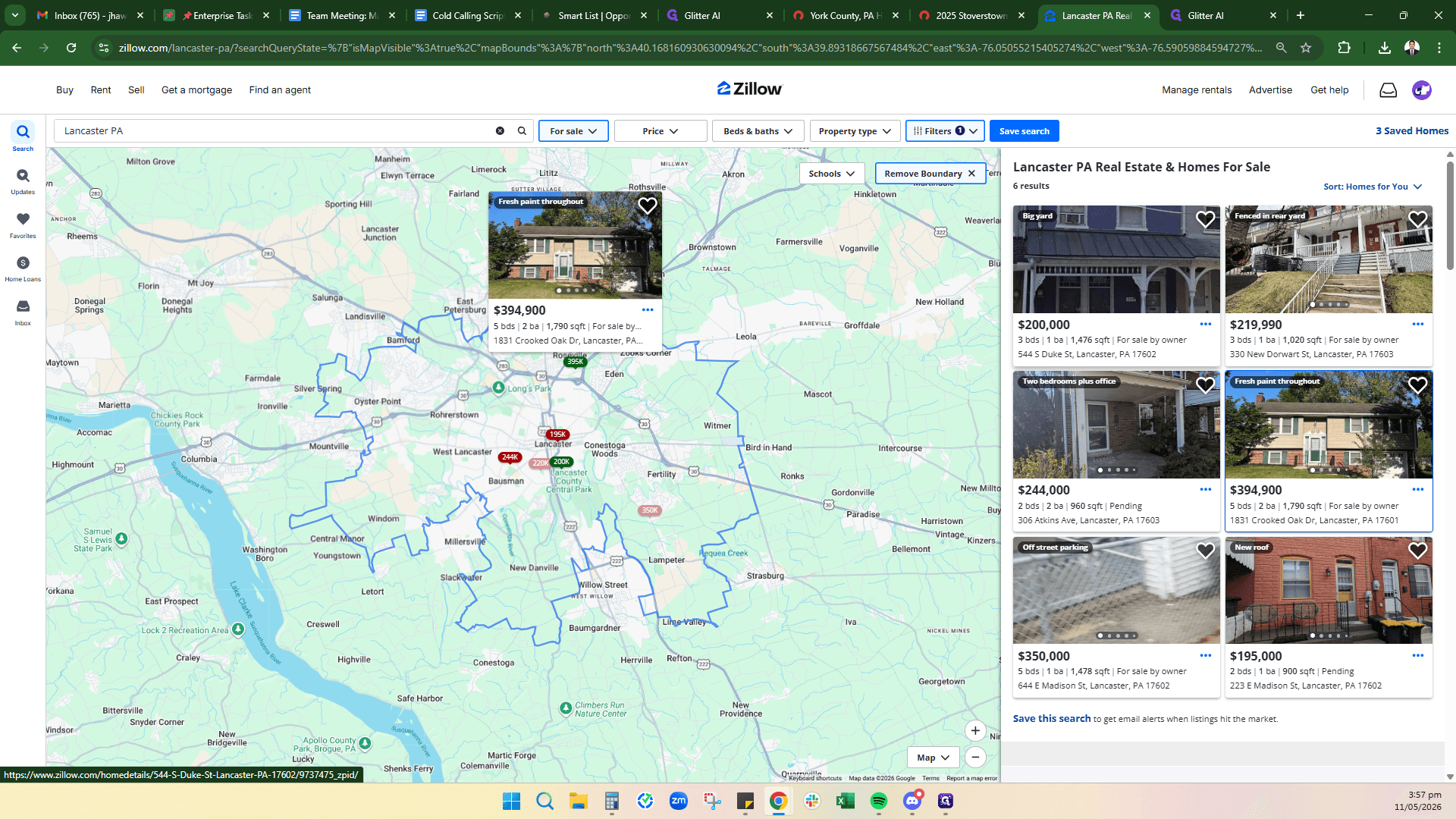Change sort order Homes for You
The width and height of the screenshot is (1456, 819).
[1373, 187]
